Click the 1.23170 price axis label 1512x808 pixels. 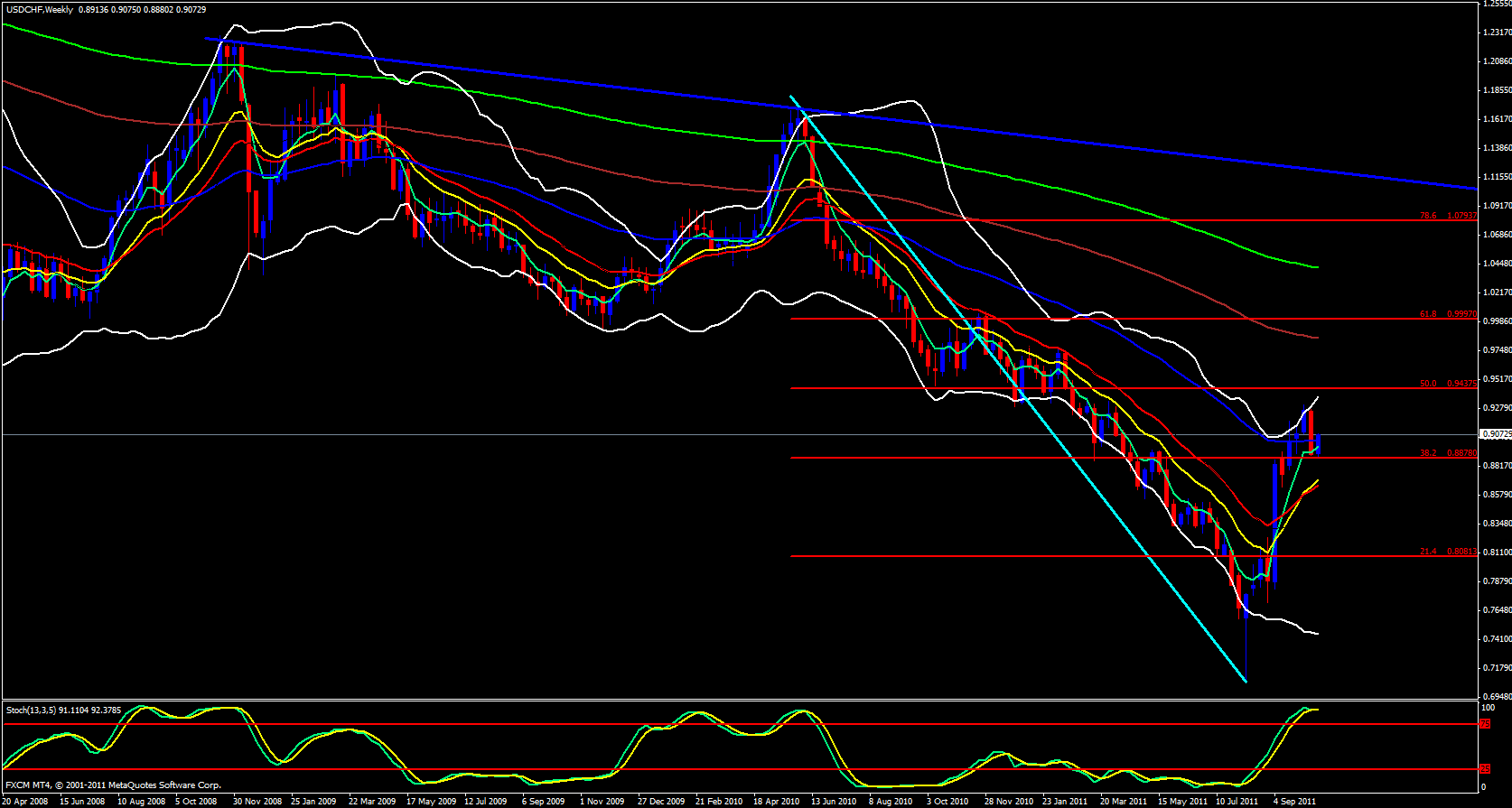click(1496, 33)
